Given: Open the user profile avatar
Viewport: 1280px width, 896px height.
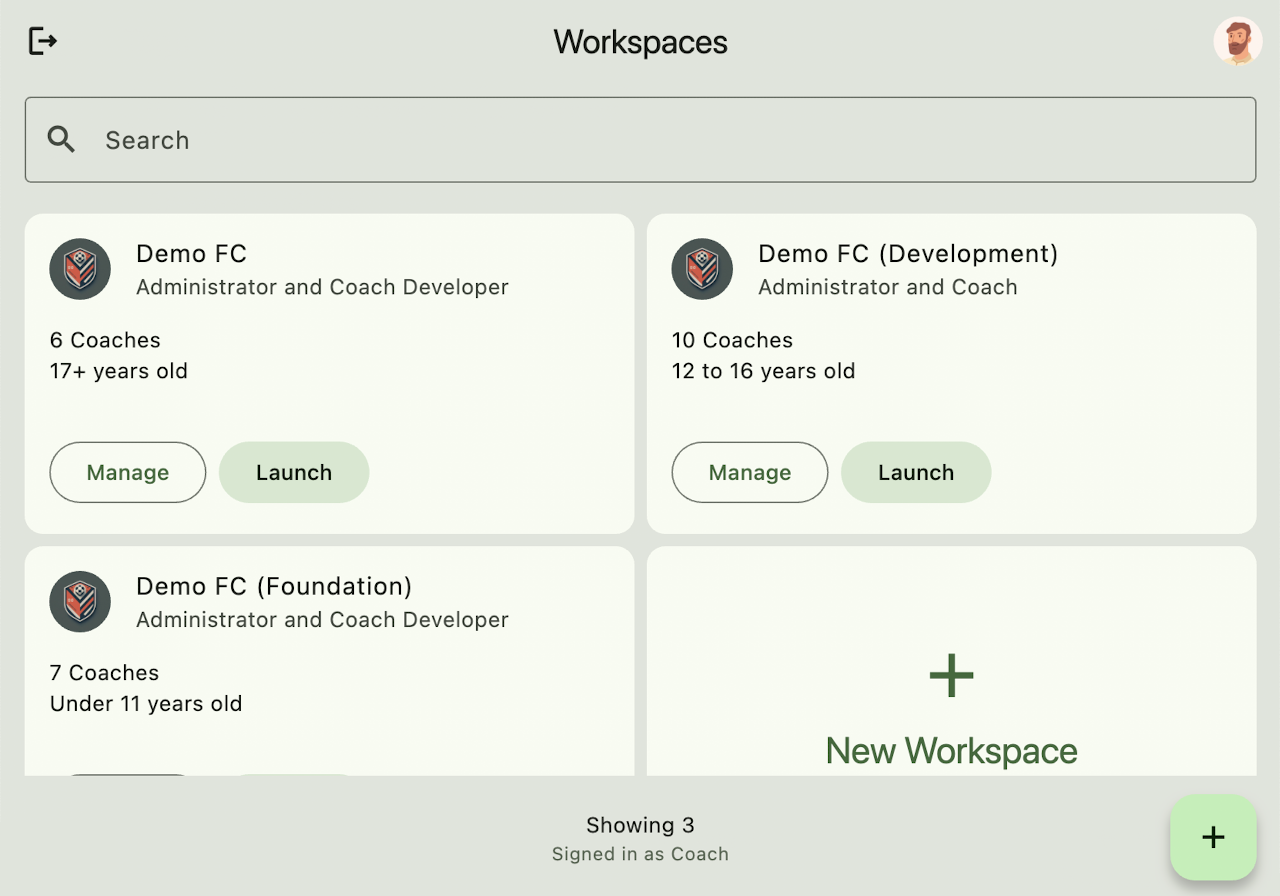Looking at the screenshot, I should 1237,42.
